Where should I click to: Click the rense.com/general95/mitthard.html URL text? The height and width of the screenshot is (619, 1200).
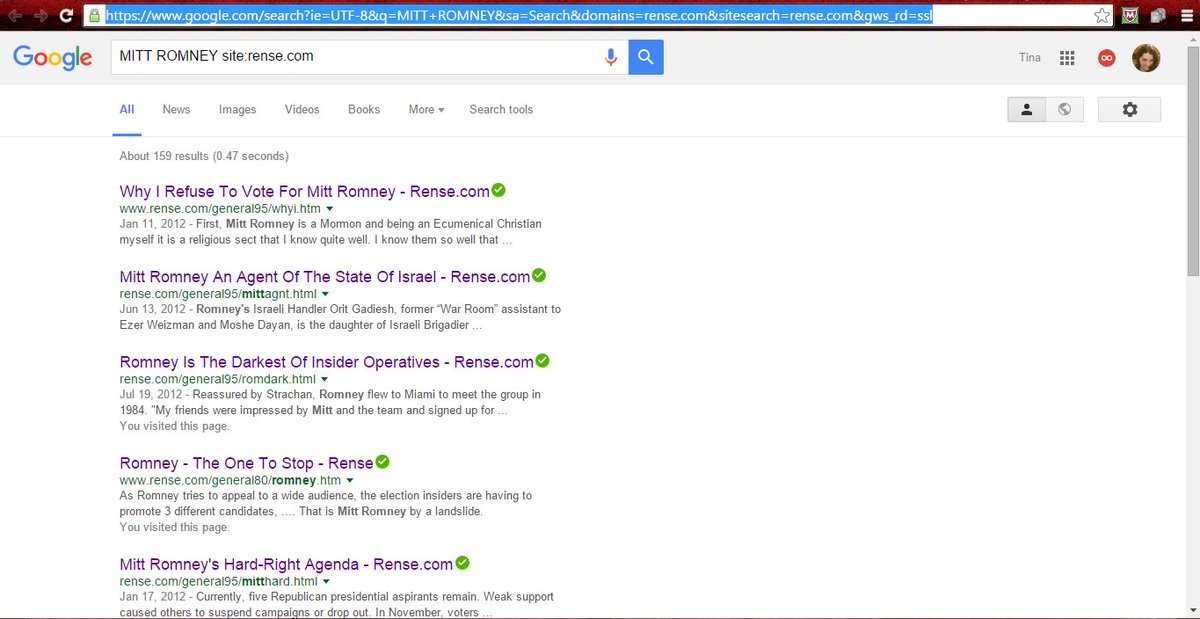coord(218,582)
